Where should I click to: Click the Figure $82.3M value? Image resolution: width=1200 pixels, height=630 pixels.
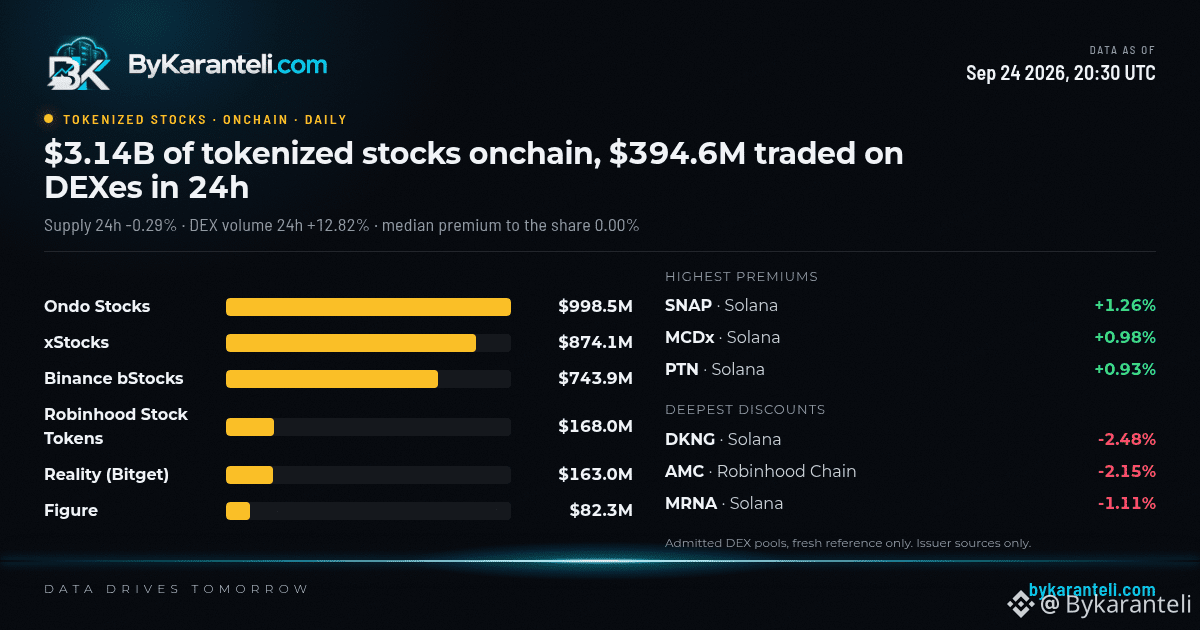(x=601, y=510)
